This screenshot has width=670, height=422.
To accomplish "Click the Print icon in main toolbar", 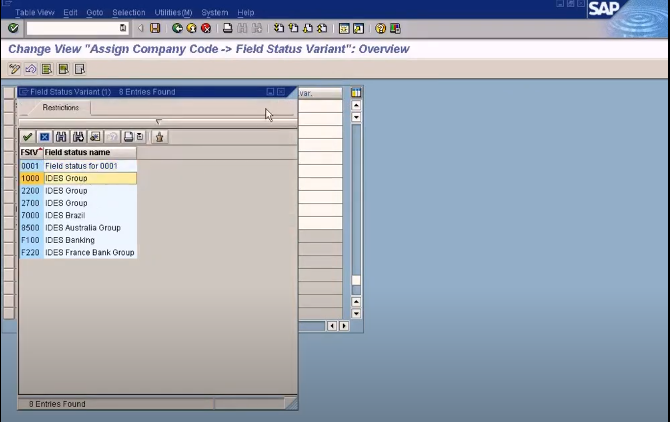I will pos(228,29).
